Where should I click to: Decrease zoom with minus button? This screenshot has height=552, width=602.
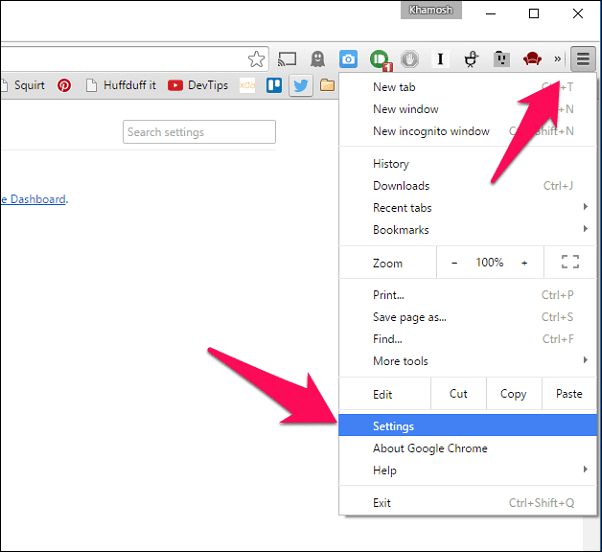(x=454, y=263)
